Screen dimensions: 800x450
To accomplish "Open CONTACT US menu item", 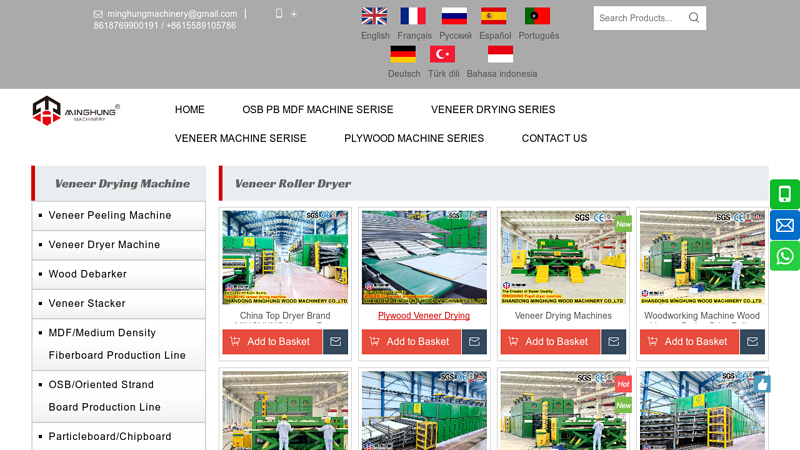I will (555, 138).
